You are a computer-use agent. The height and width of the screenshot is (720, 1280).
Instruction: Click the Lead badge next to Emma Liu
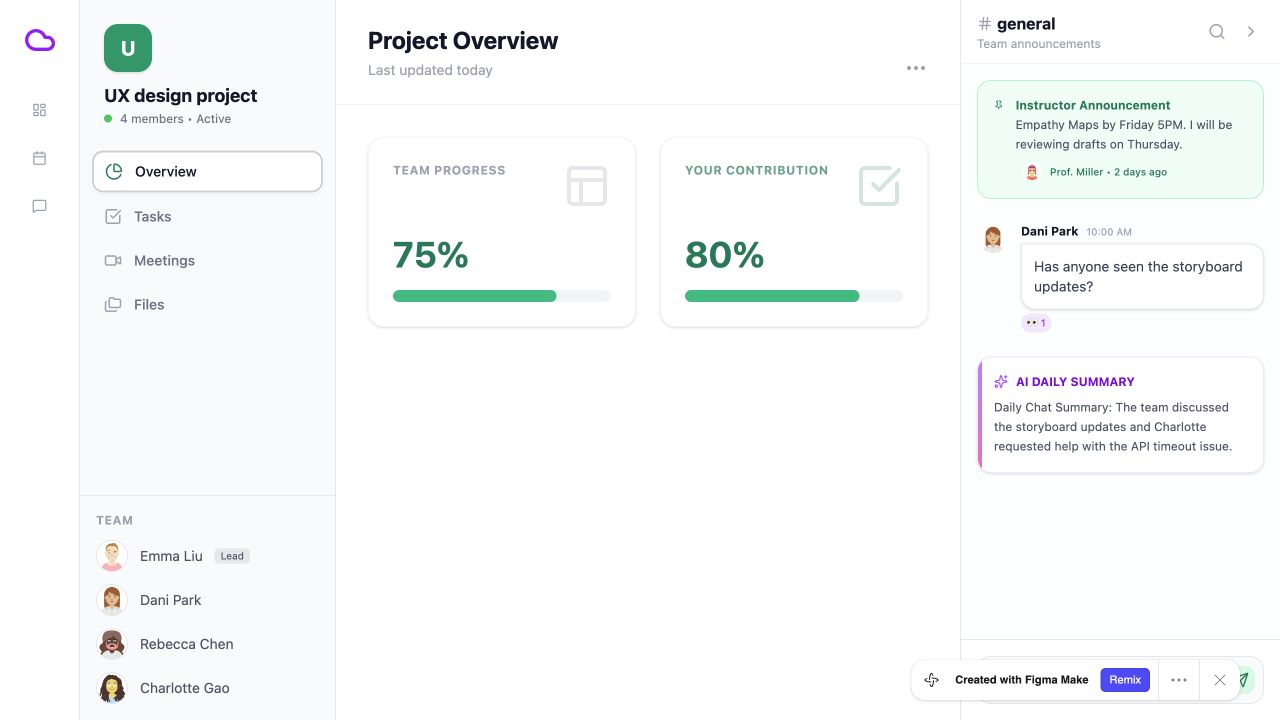232,556
